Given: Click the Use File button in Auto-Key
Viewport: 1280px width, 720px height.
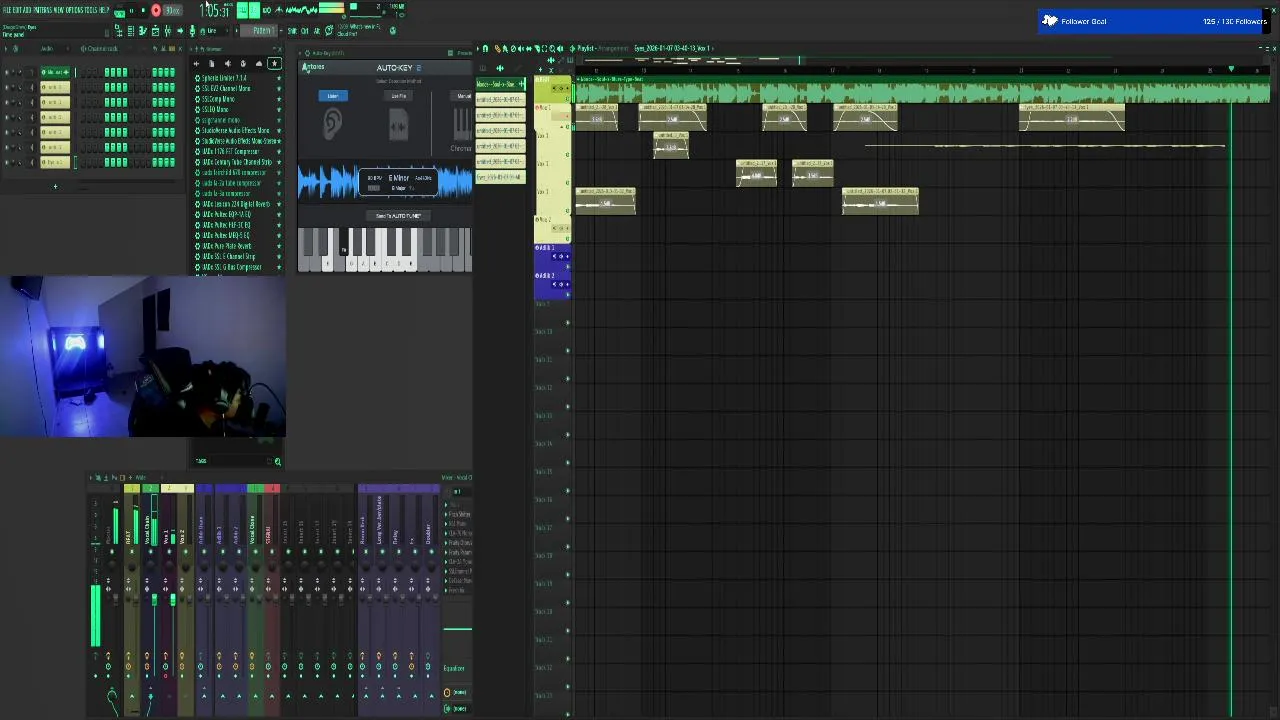Looking at the screenshot, I should pos(399,96).
